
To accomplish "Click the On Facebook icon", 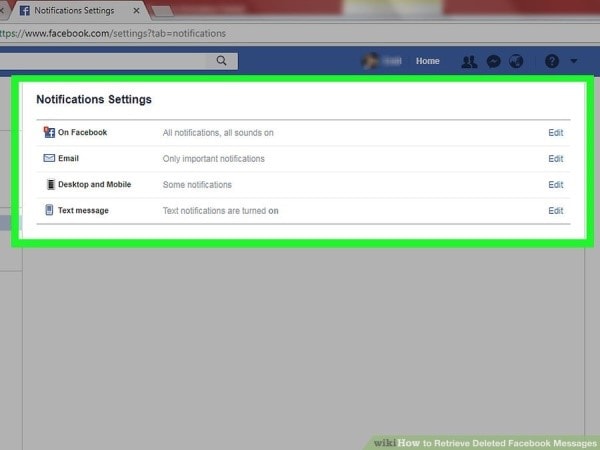I will coord(49,132).
